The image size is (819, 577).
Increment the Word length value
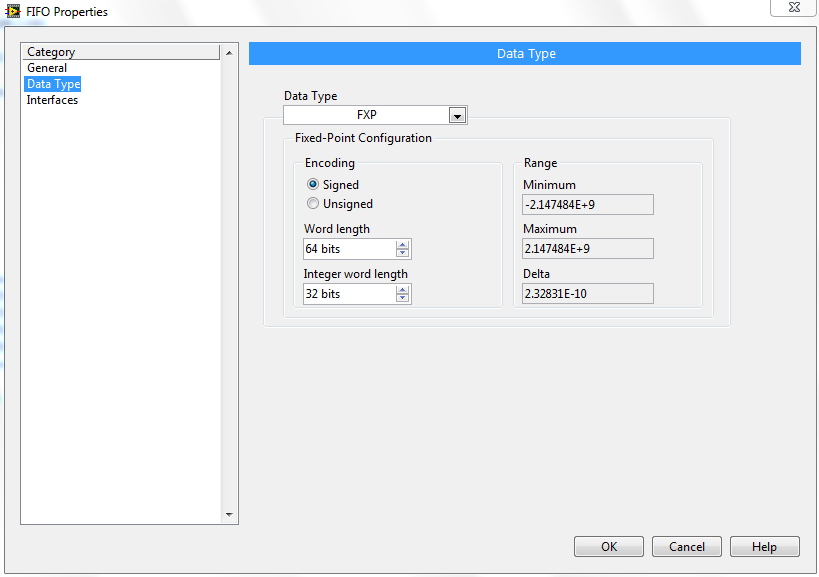402,245
